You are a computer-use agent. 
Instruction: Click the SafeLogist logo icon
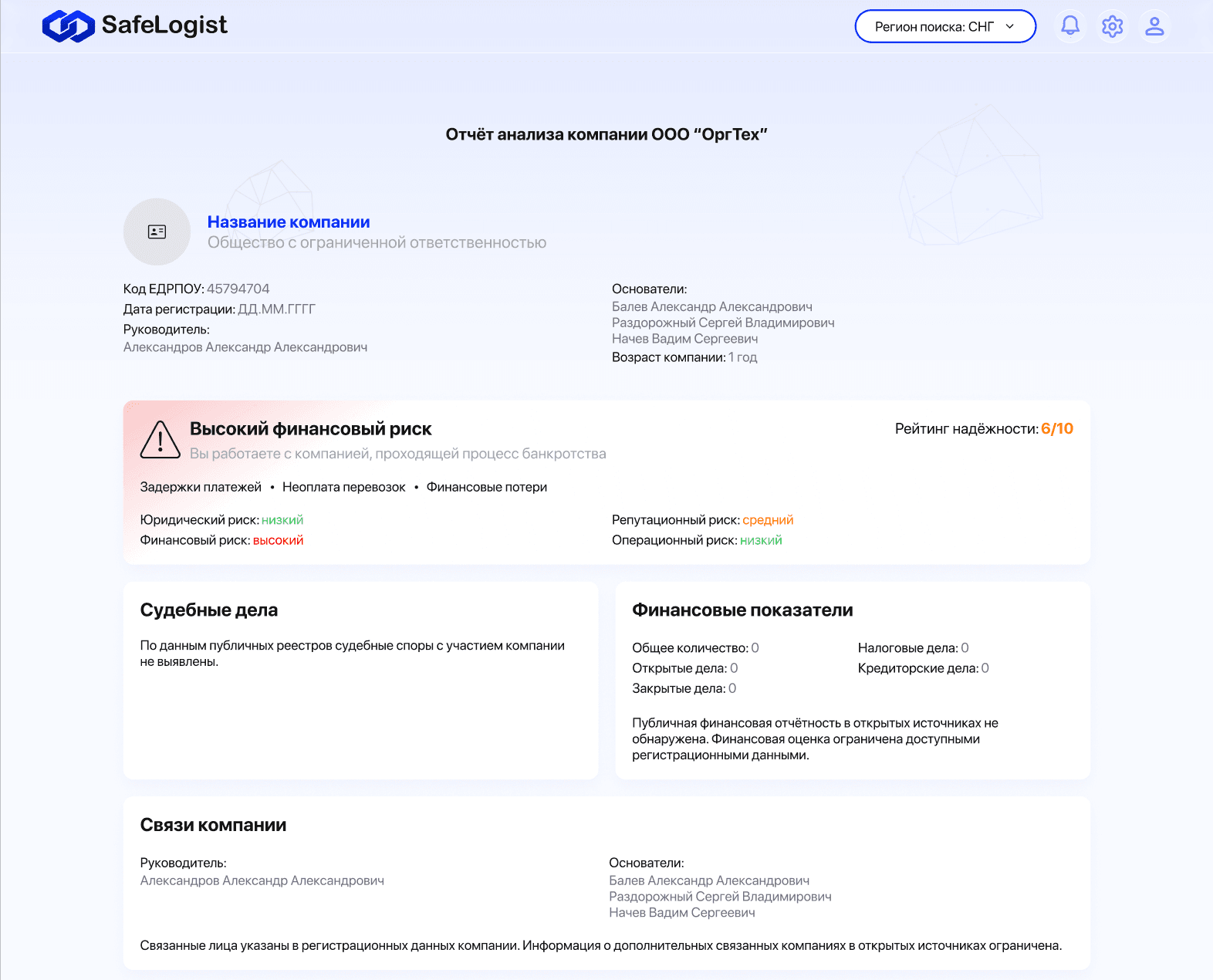point(68,25)
